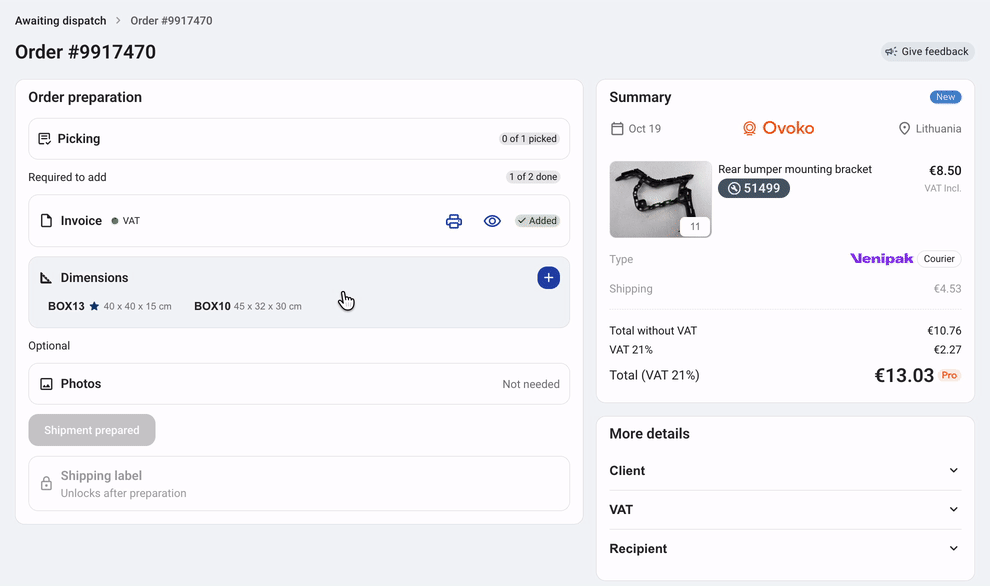Click the Invoice document icon
The image size is (990, 586).
pos(46,221)
